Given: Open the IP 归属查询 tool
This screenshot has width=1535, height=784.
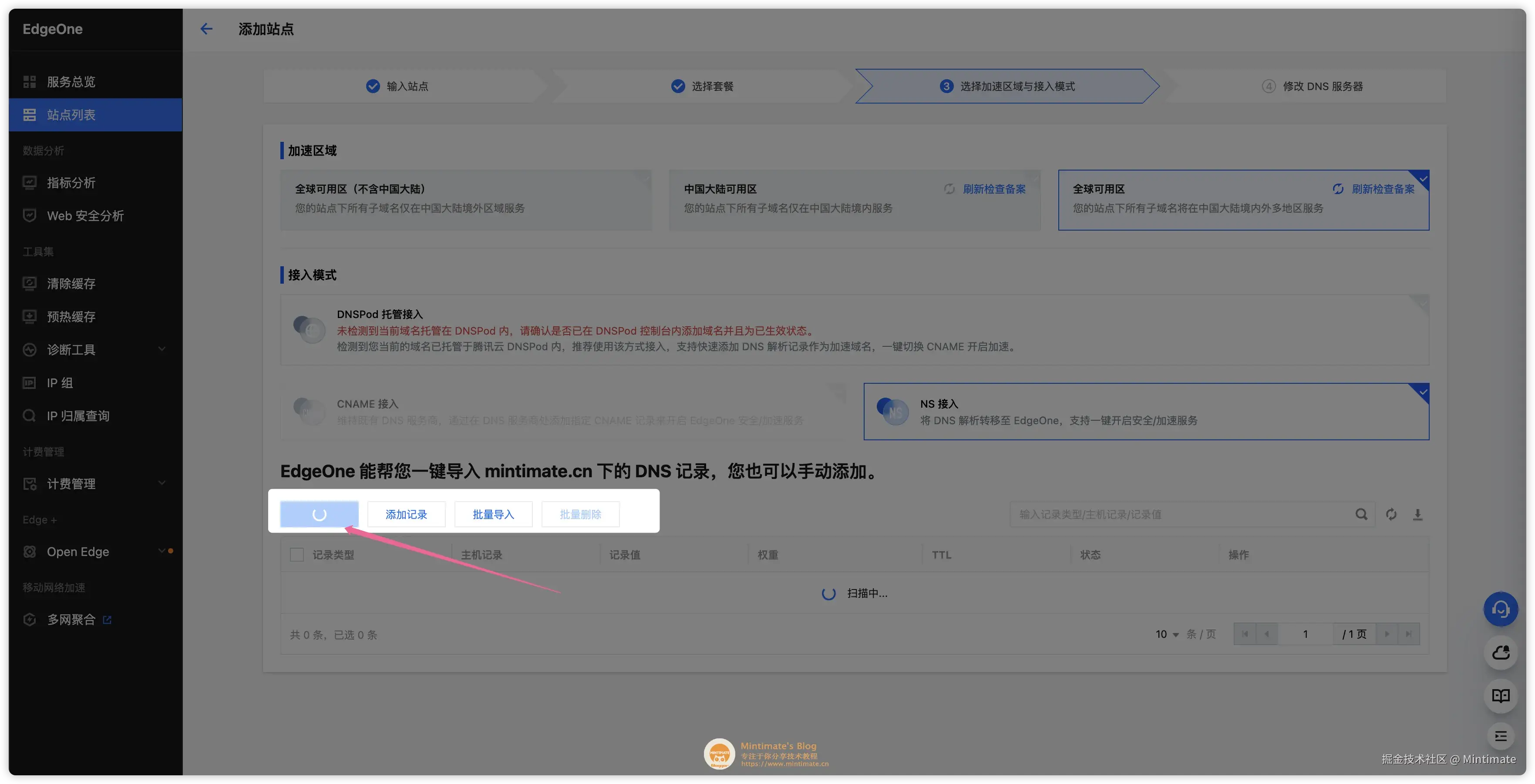Looking at the screenshot, I should point(77,415).
